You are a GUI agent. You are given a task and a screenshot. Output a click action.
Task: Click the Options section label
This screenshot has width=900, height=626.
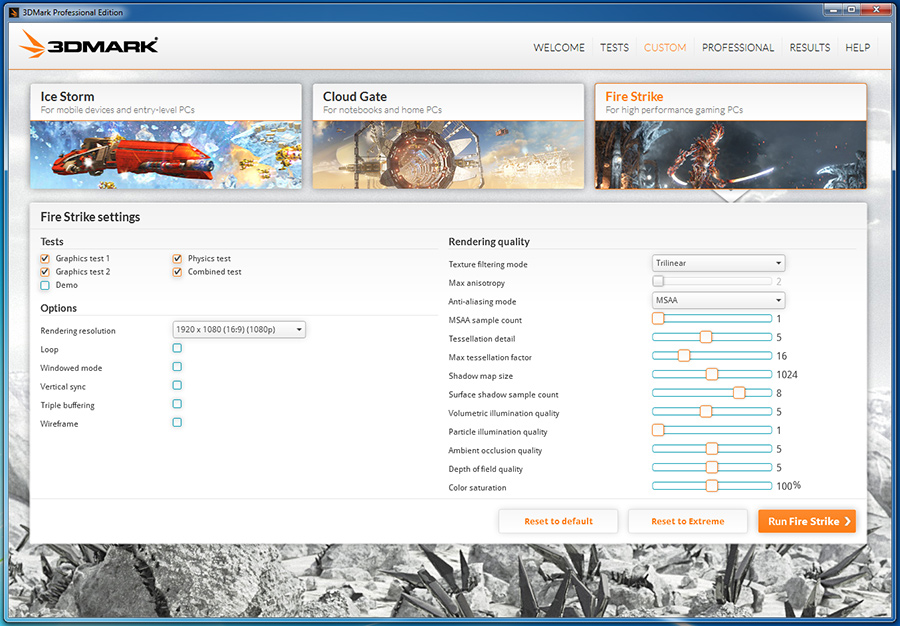(x=59, y=308)
